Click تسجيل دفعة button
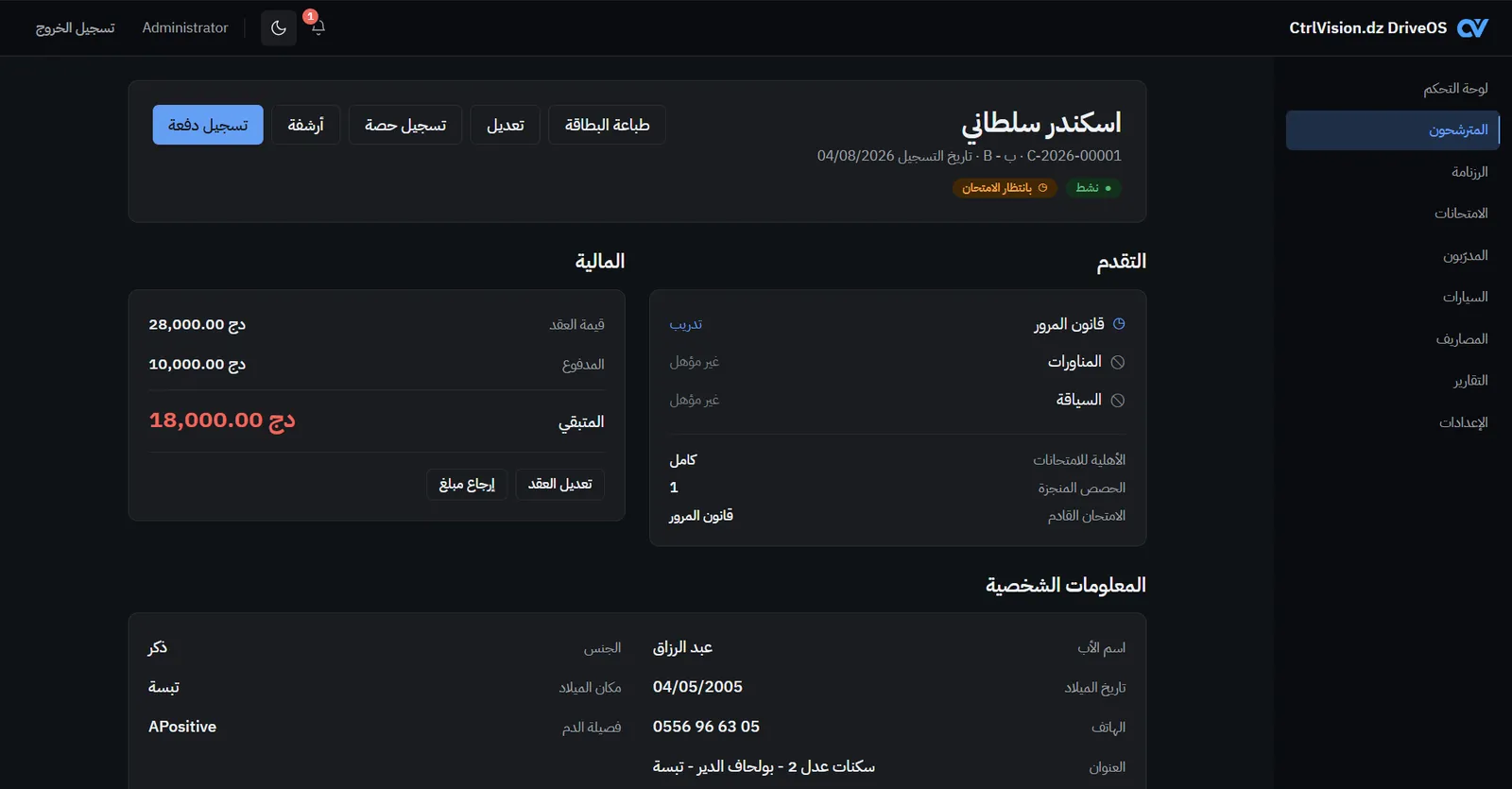The image size is (1512, 789). 208,125
